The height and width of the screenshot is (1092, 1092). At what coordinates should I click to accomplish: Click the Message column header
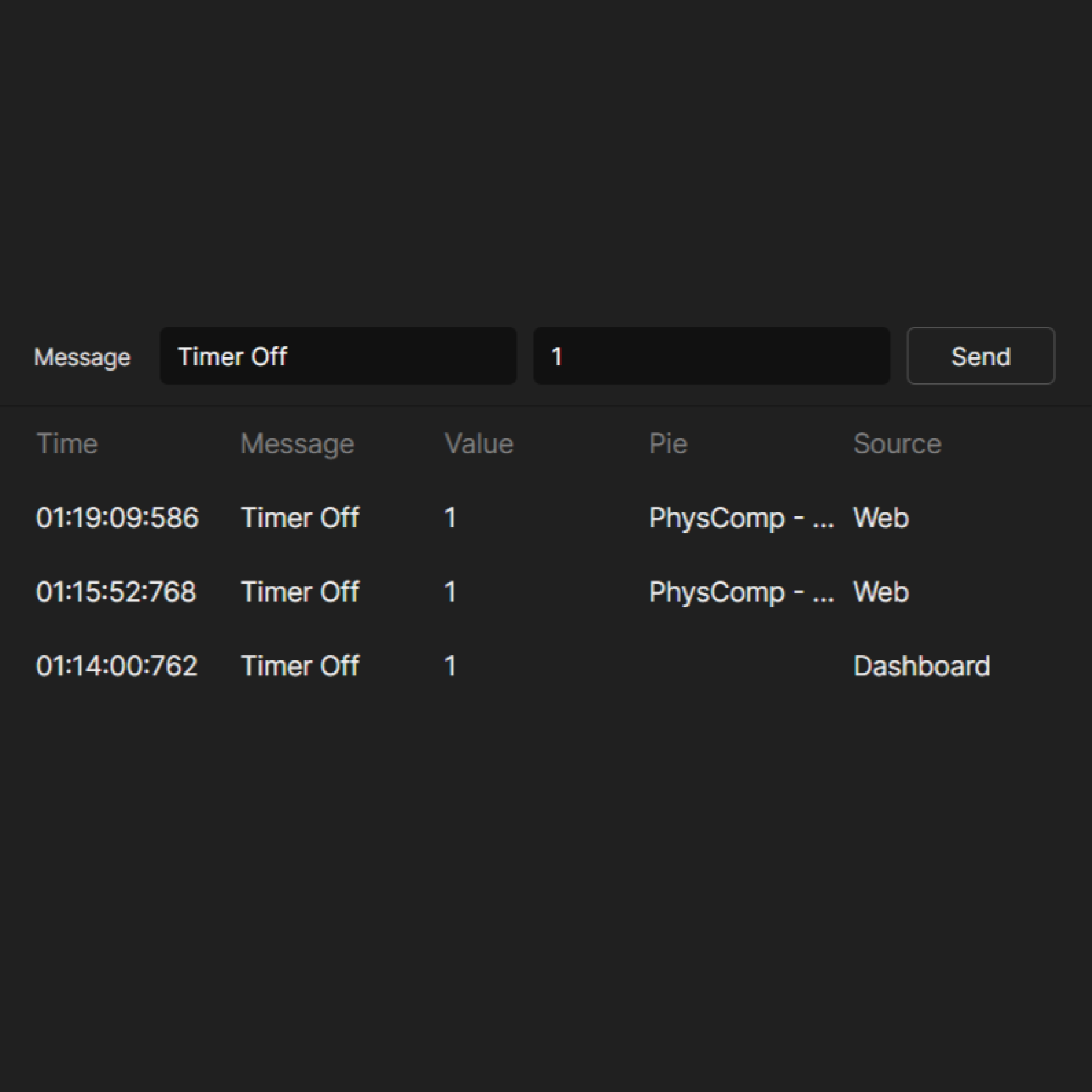tap(297, 444)
